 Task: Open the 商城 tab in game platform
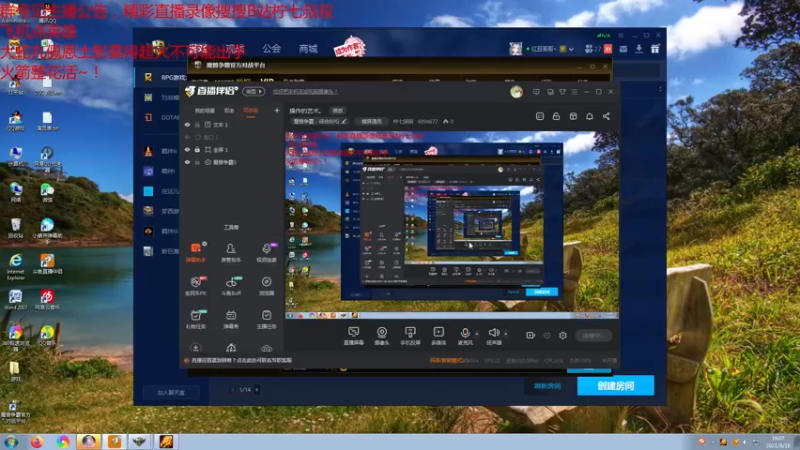click(308, 48)
